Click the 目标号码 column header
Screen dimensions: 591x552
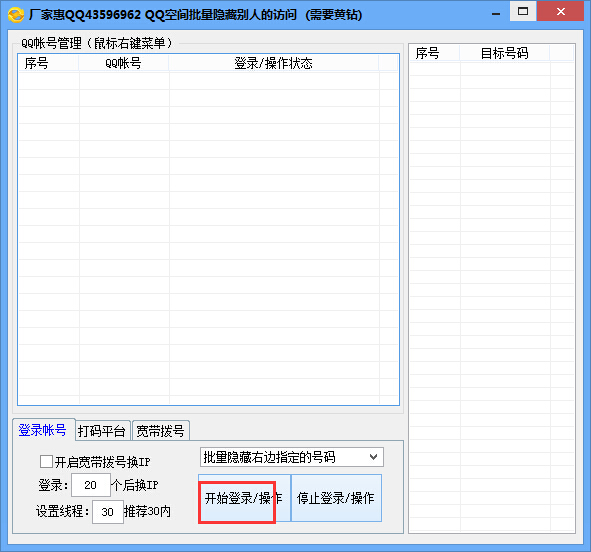click(x=505, y=53)
